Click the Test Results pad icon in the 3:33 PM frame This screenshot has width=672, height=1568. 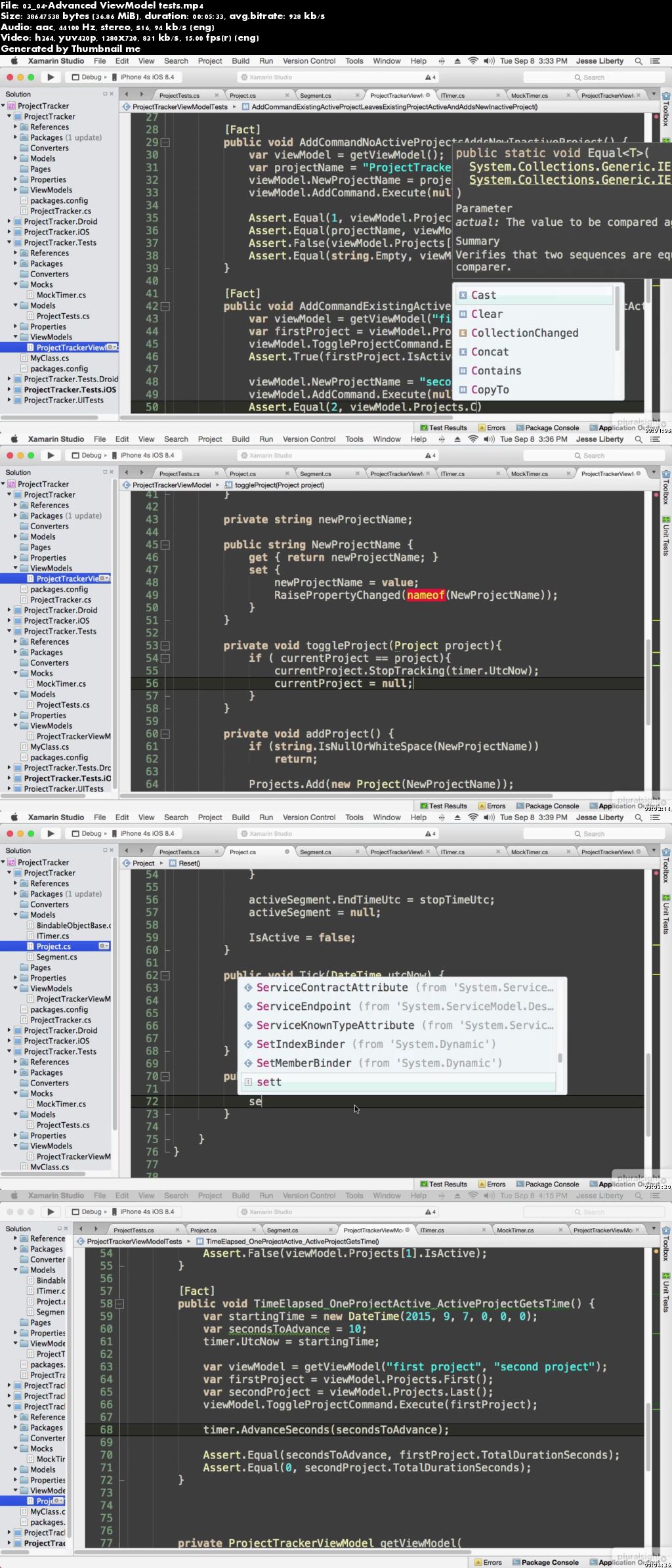pos(424,427)
